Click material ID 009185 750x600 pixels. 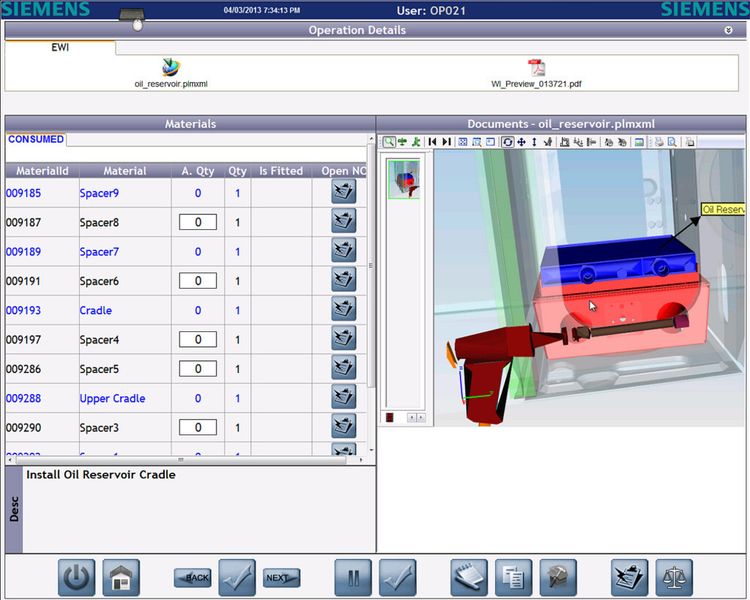pos(23,193)
